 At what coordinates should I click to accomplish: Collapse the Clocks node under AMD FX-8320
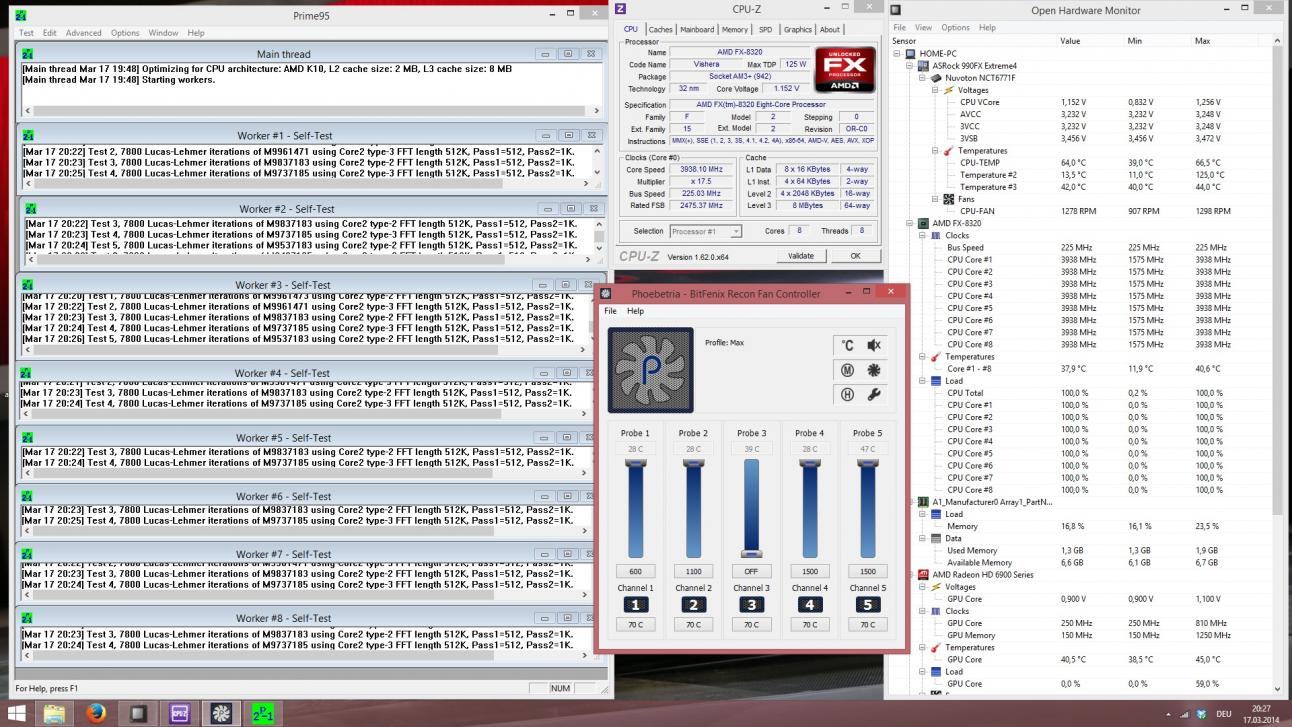[x=923, y=235]
